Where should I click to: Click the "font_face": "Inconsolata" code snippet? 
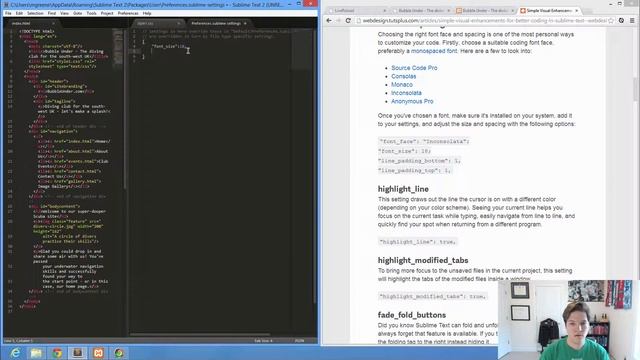pos(424,141)
